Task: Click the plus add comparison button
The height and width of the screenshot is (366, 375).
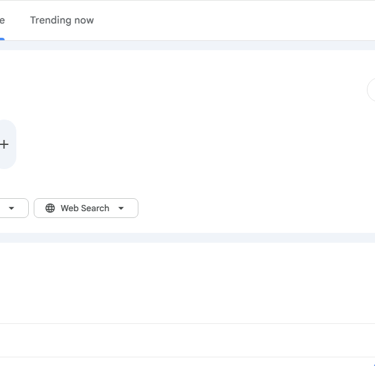Action: [x=5, y=144]
